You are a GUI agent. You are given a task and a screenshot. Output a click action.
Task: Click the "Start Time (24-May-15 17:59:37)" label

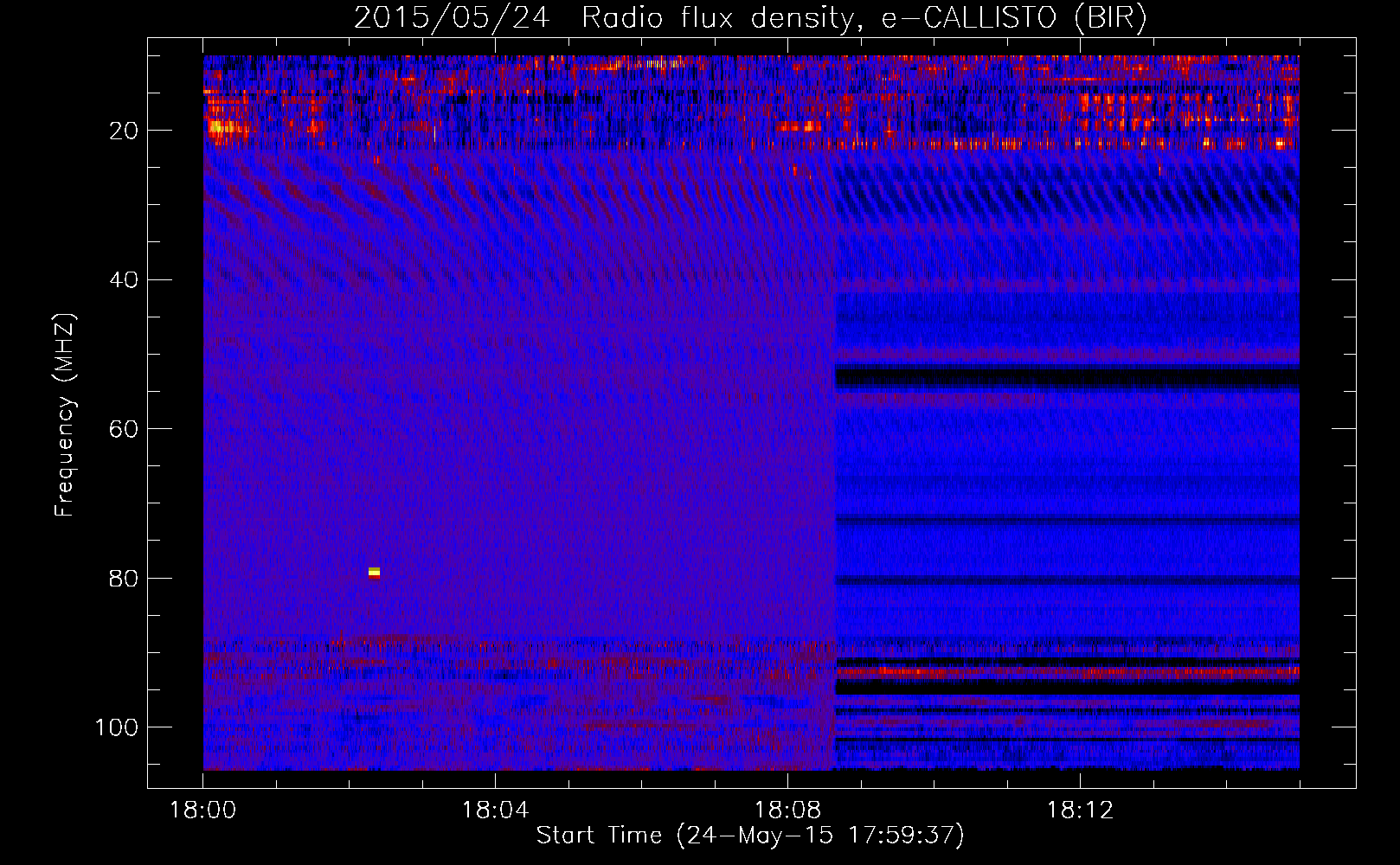tap(750, 836)
